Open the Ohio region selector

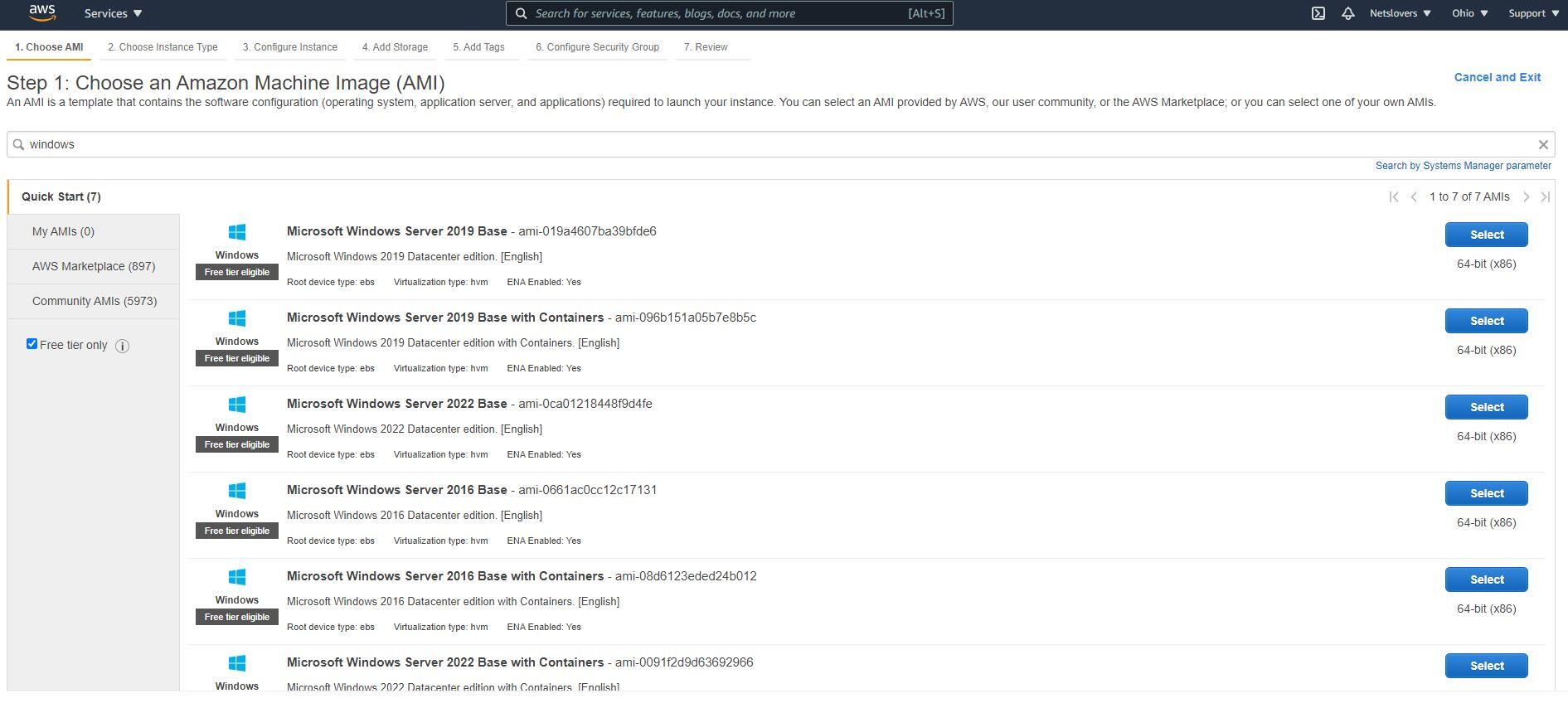pos(1469,13)
